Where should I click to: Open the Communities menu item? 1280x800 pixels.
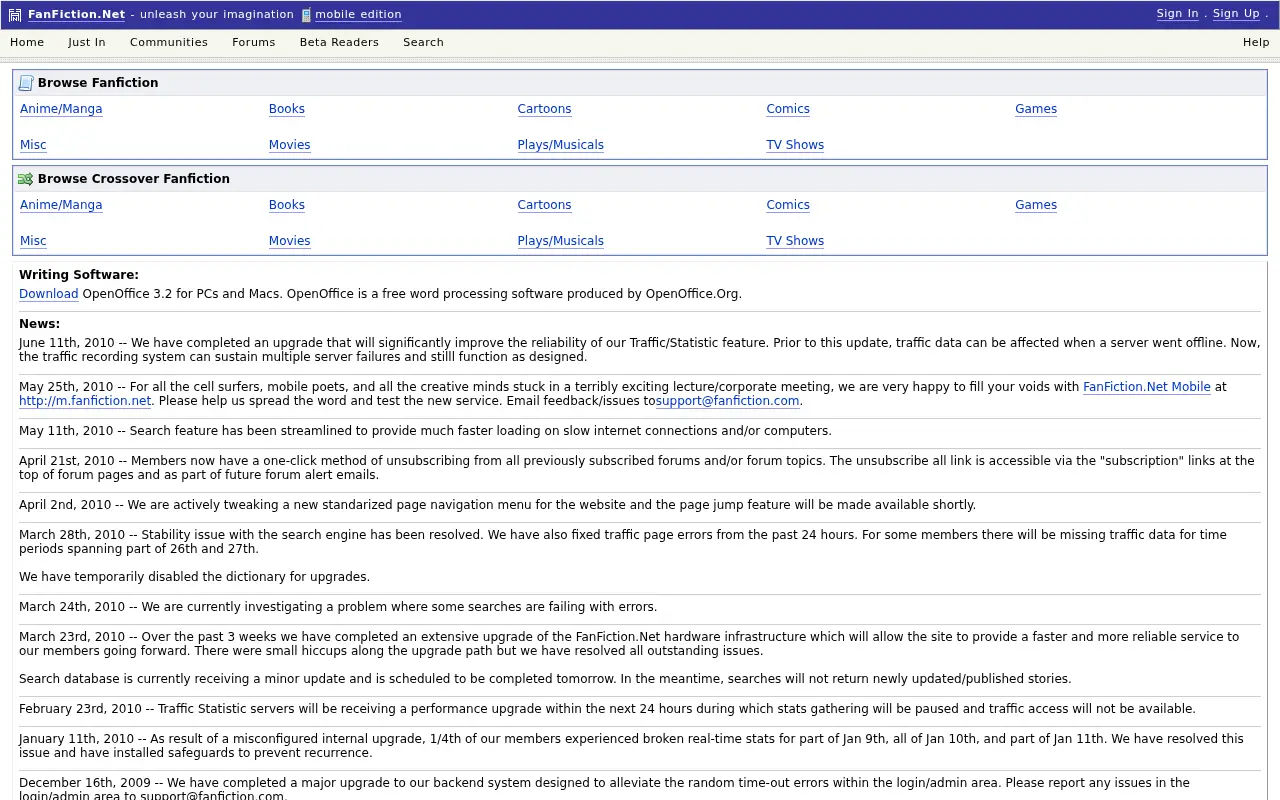click(x=169, y=42)
